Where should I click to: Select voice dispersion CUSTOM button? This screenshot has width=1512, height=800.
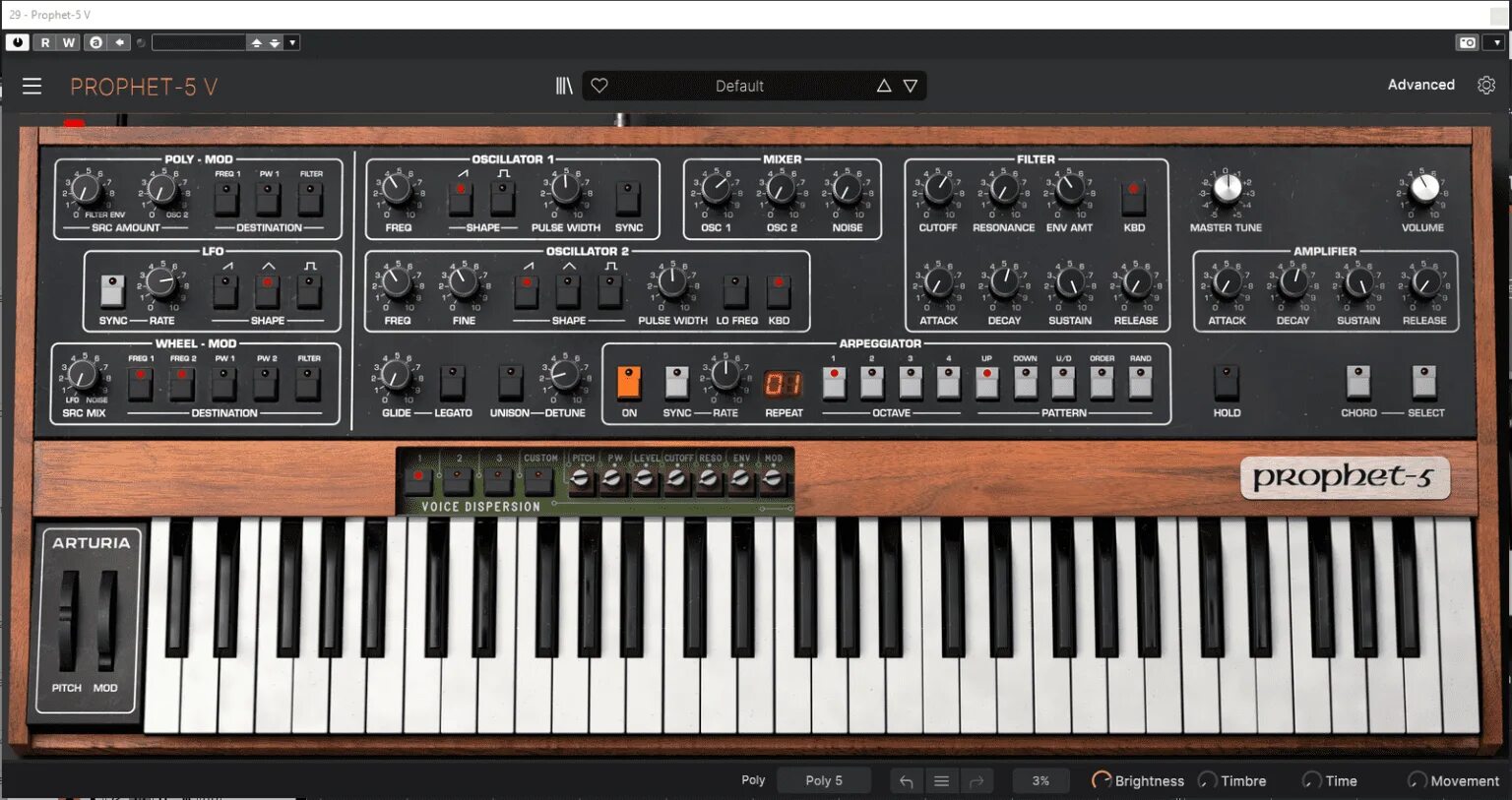pyautogui.click(x=538, y=479)
